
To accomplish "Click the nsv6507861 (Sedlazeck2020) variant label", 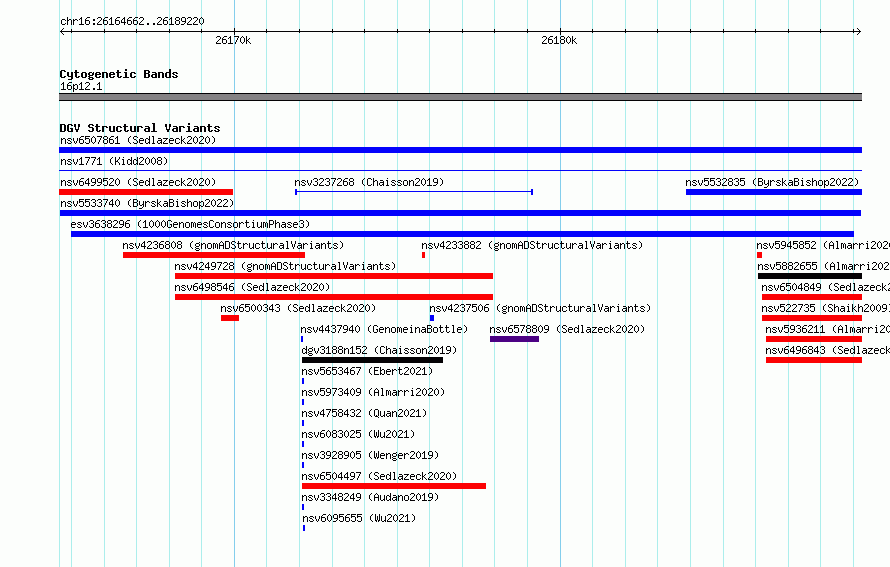I will click(x=138, y=140).
